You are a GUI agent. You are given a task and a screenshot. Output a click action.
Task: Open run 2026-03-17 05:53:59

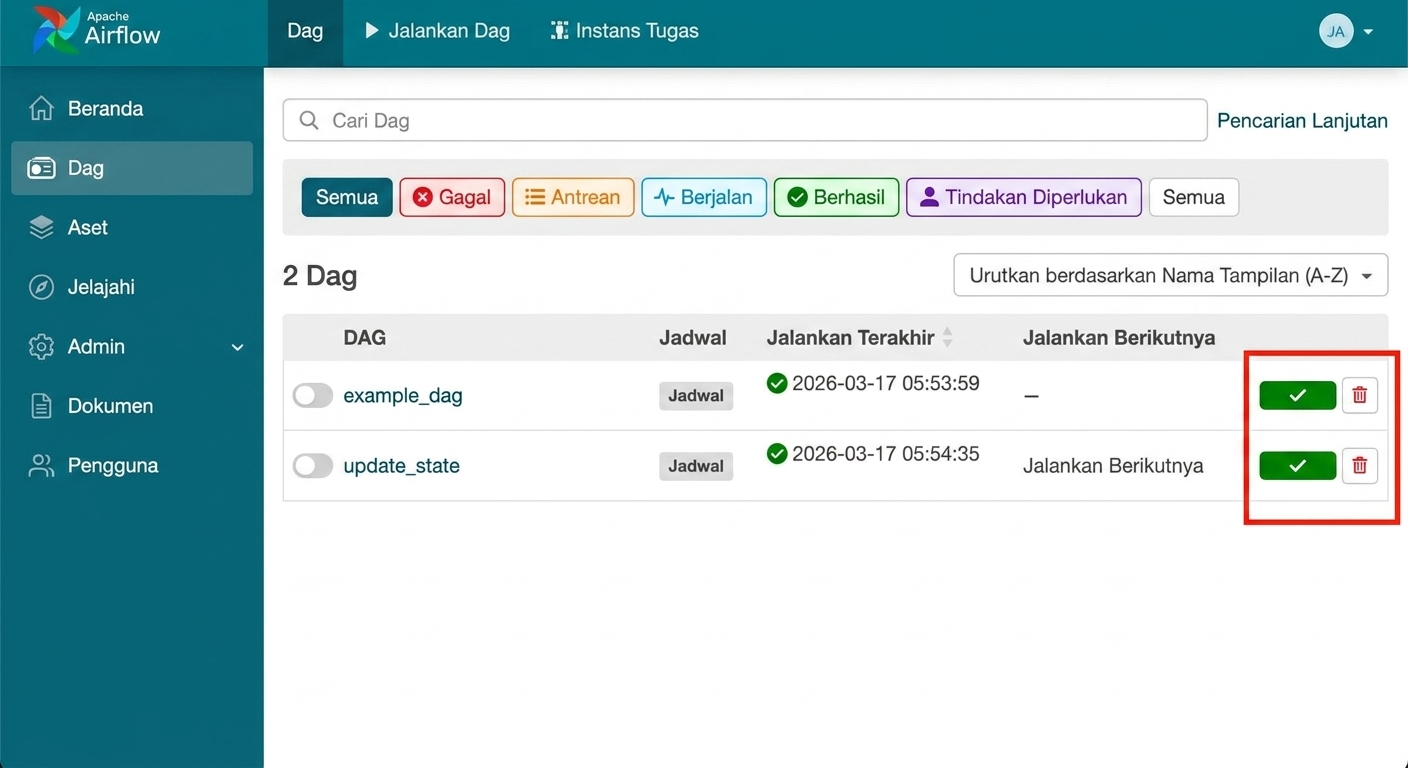click(x=885, y=383)
